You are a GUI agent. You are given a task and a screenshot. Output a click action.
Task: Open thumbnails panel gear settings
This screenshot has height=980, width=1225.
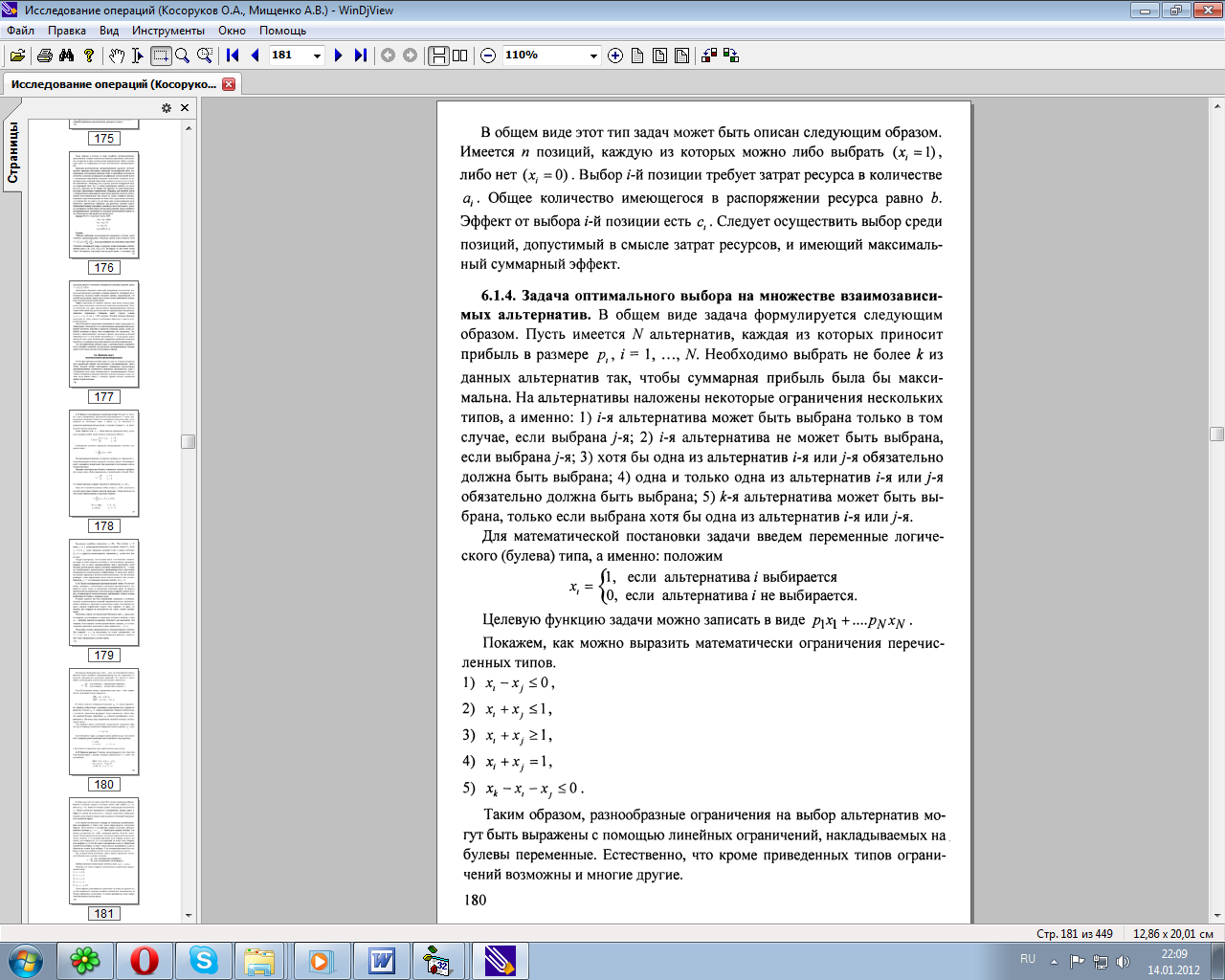166,108
